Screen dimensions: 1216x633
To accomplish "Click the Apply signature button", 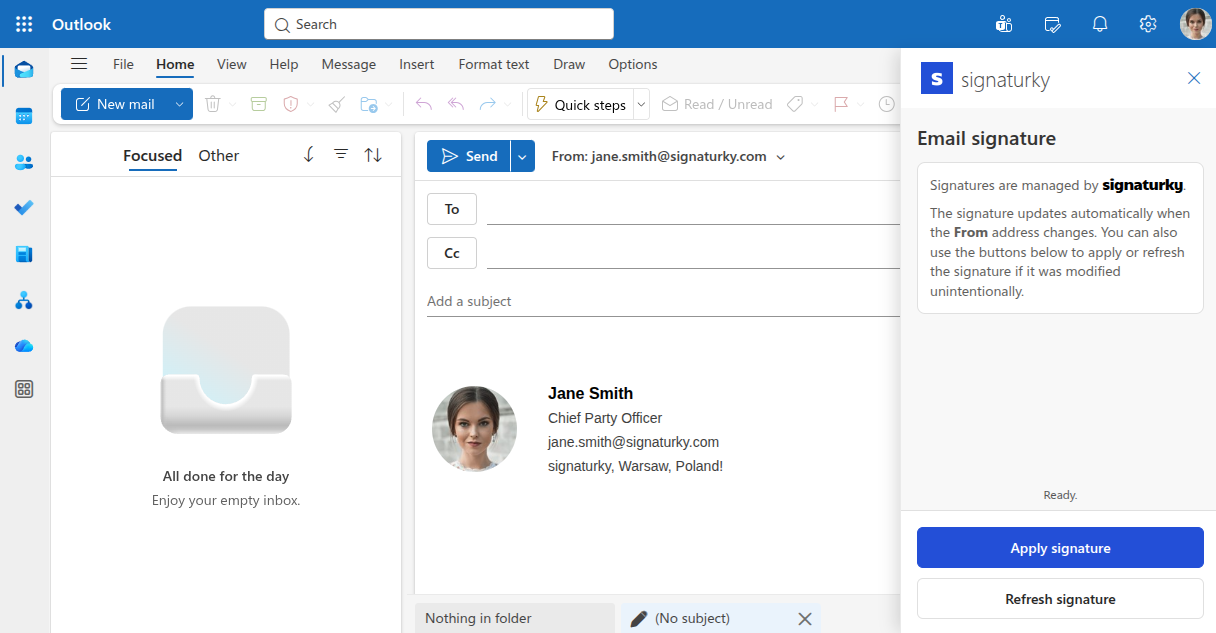I will [1059, 547].
